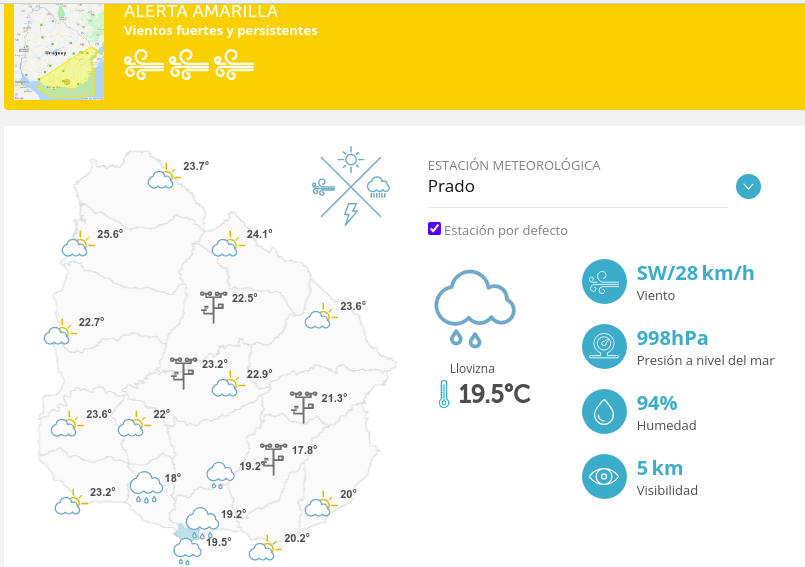The height and width of the screenshot is (567, 805).
Task: Click the highlighted 19.5° Montevideo station
Action: click(187, 550)
